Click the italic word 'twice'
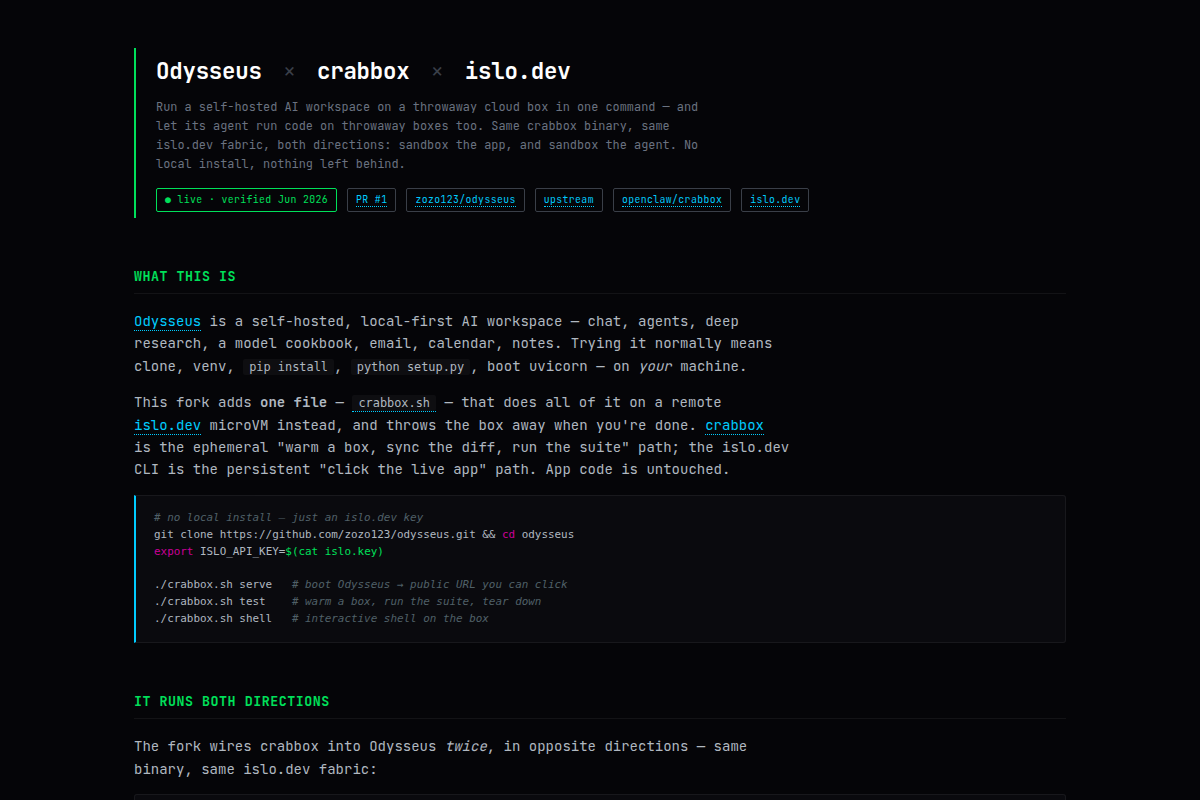Image resolution: width=1200 pixels, height=800 pixels. [469, 746]
